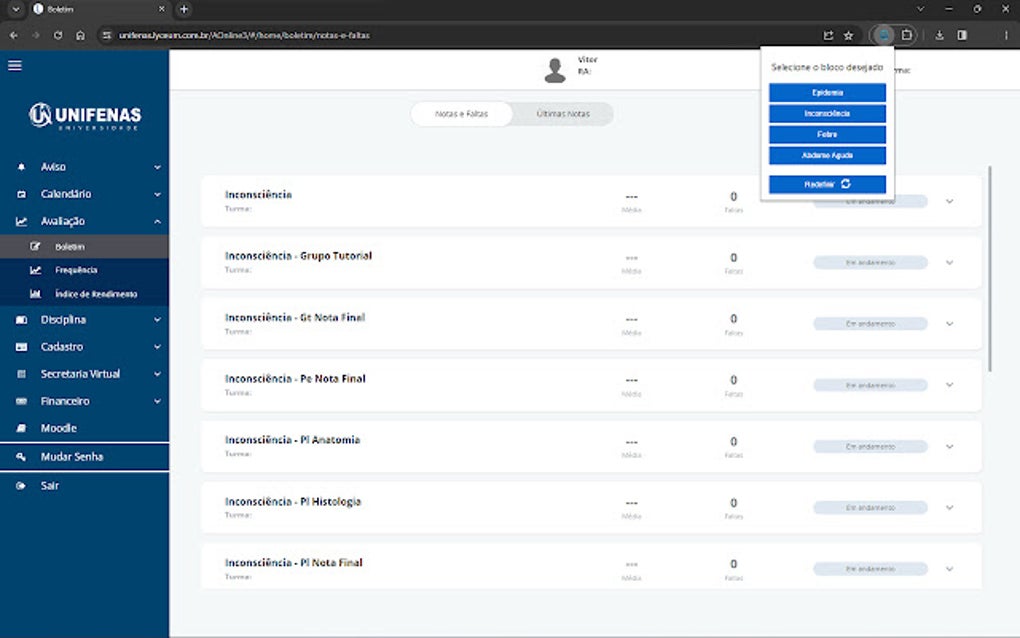This screenshot has height=638, width=1020.
Task: Toggle the browser side panel icon
Action: coord(962,35)
